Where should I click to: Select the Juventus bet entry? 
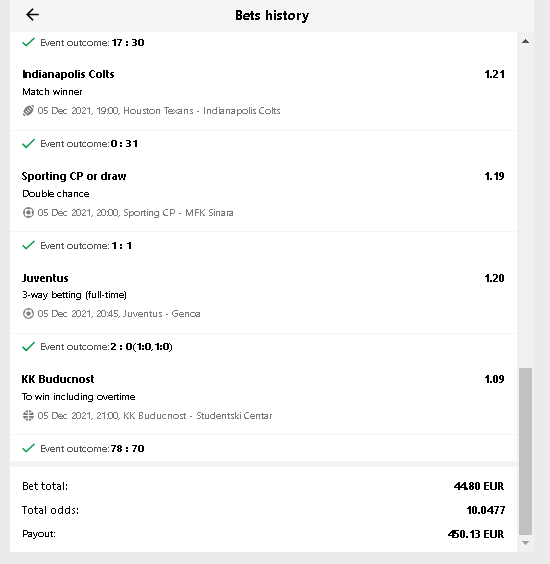(45, 278)
